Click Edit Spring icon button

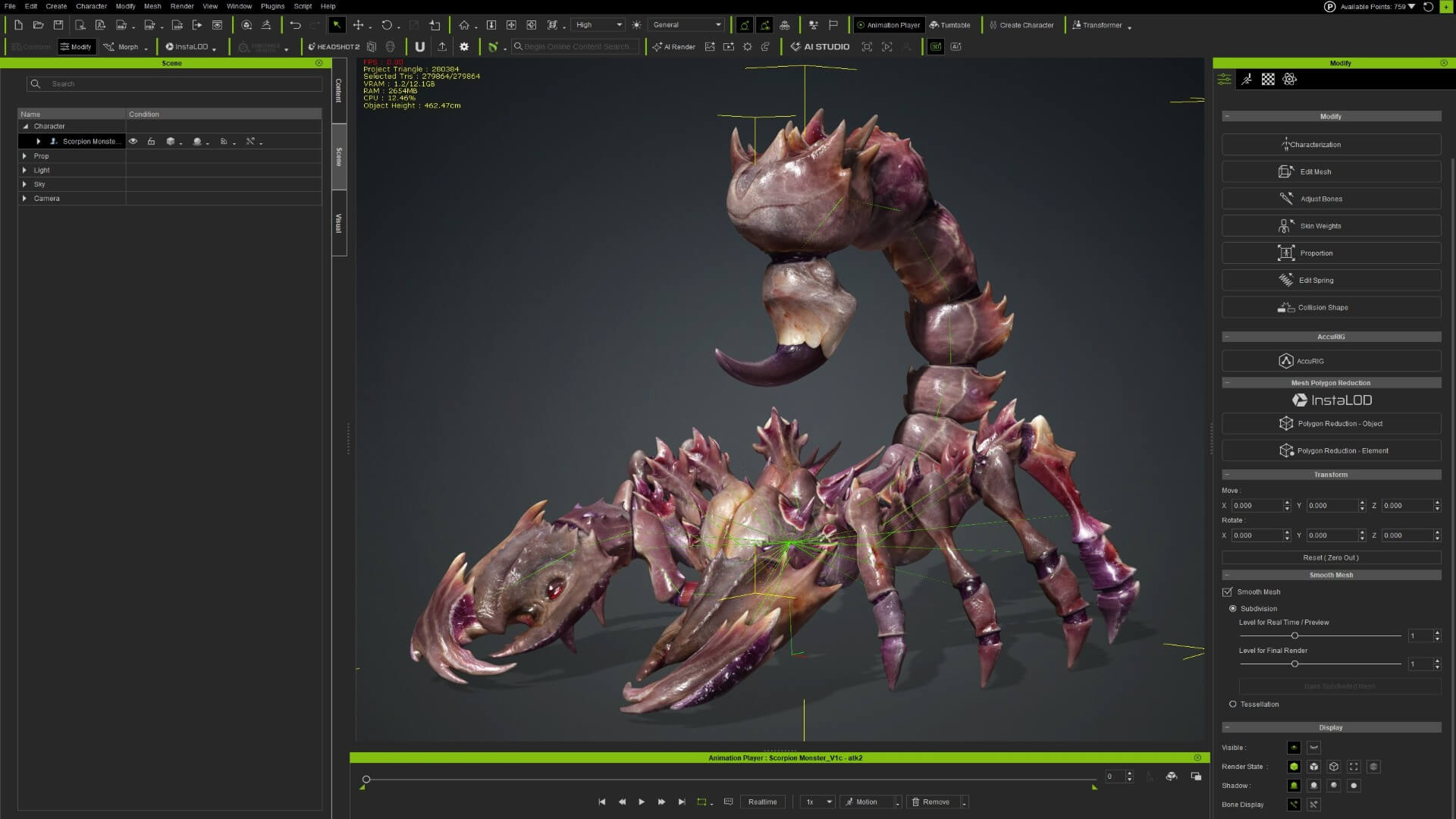[x=1331, y=281]
